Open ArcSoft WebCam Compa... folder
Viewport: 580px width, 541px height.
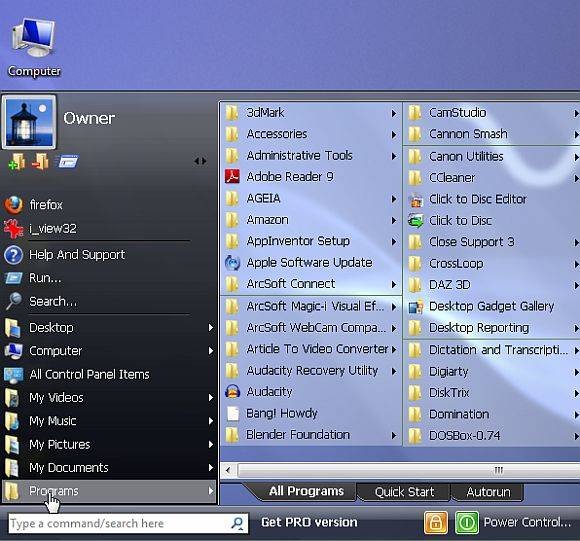pyautogui.click(x=311, y=328)
